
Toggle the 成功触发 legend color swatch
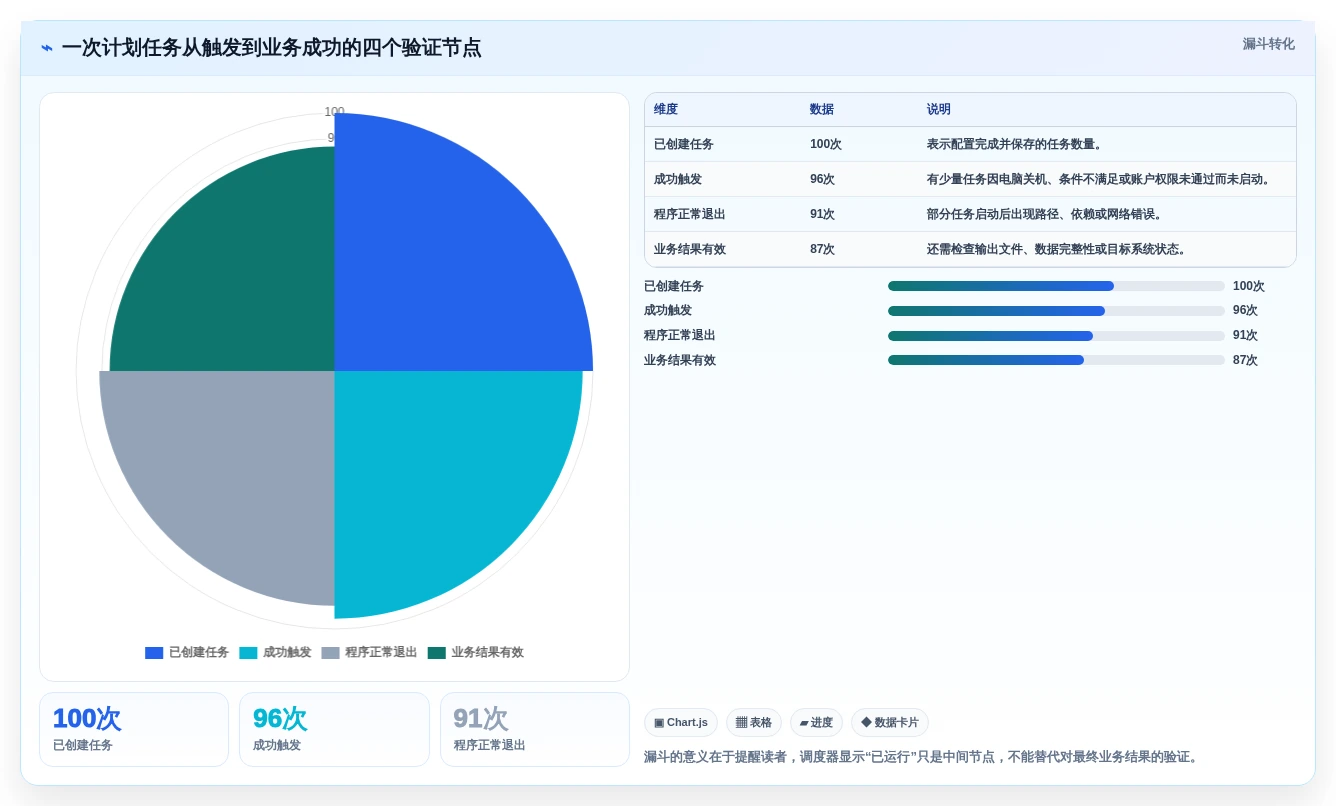coord(248,653)
